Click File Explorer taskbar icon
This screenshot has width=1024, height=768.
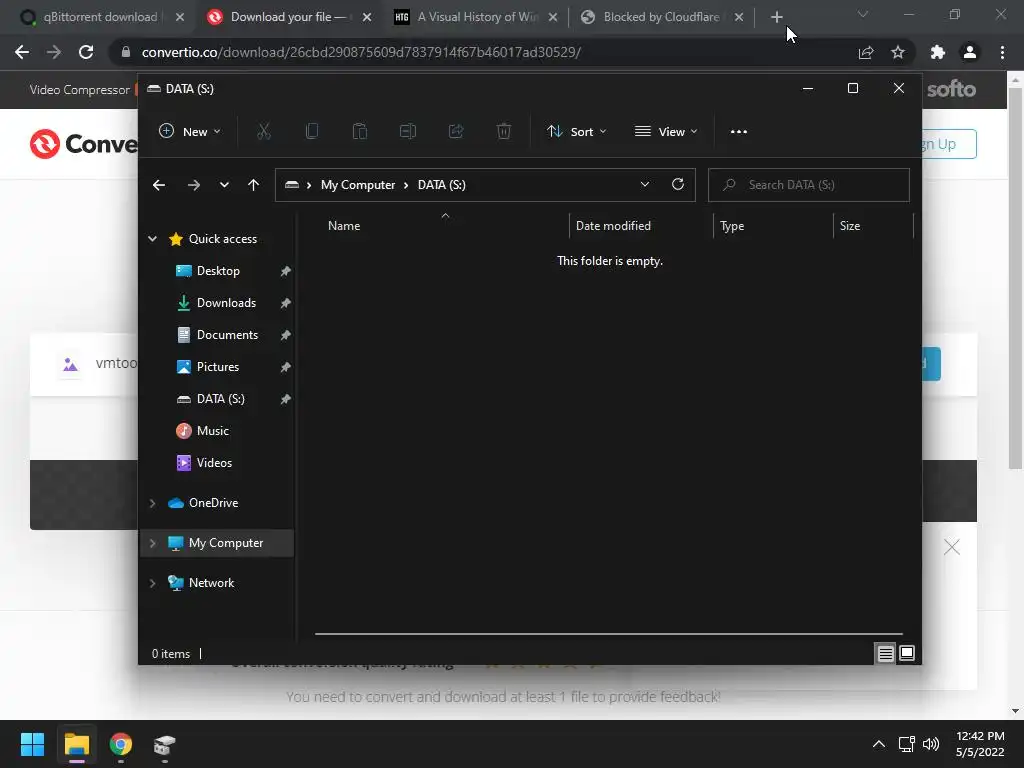click(x=76, y=744)
